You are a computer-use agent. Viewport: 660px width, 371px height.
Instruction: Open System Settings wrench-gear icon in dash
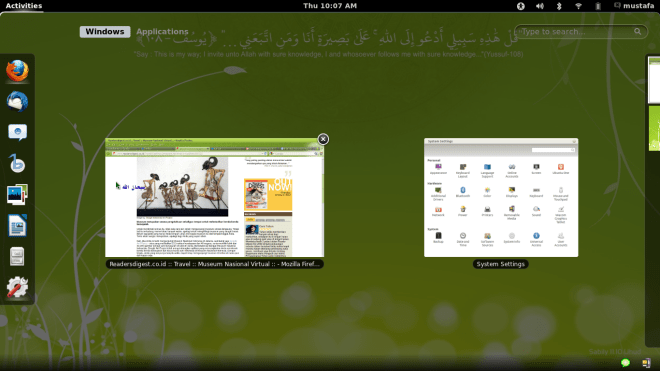tap(17, 287)
